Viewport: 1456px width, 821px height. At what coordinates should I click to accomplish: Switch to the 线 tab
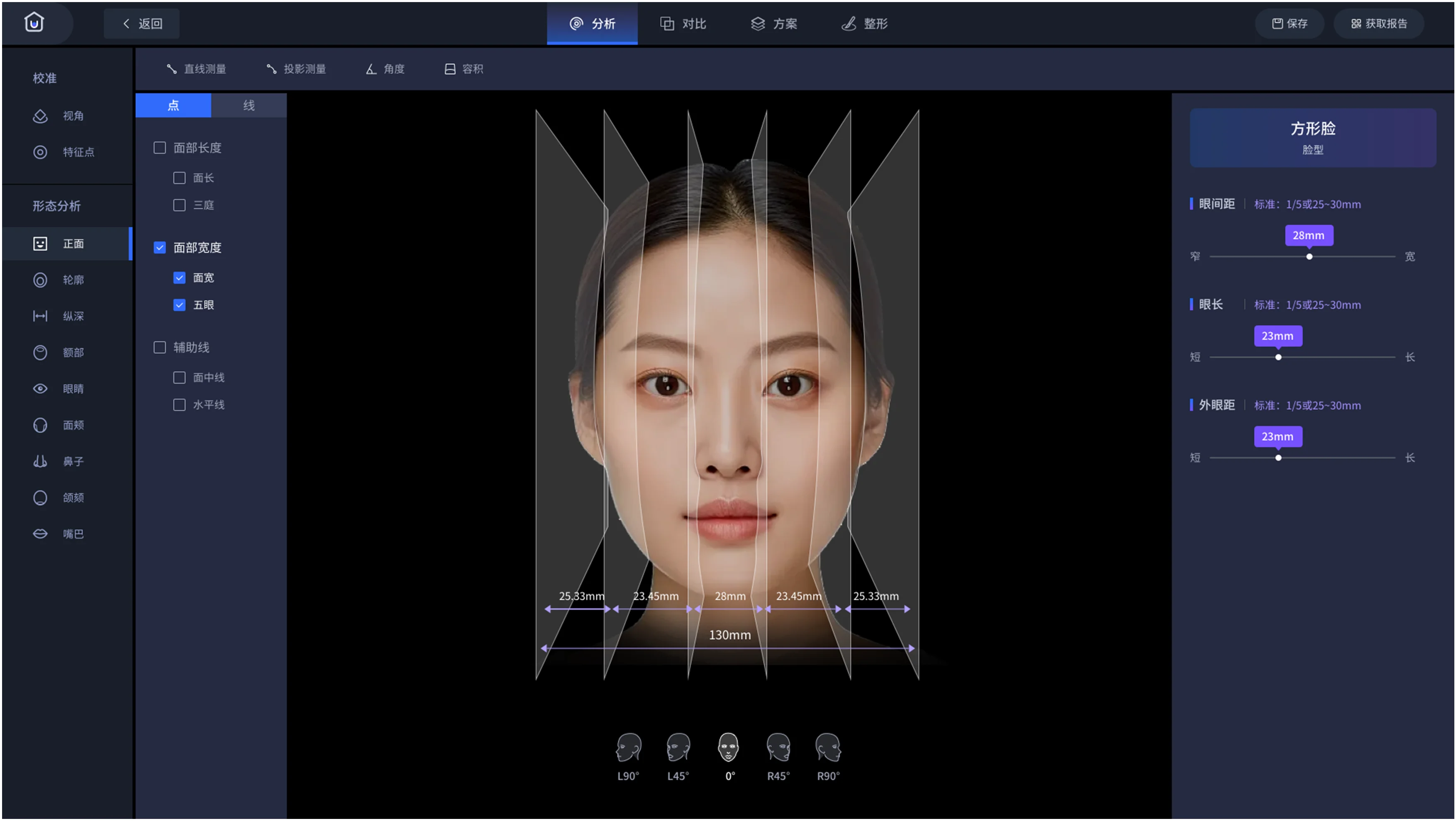pyautogui.click(x=249, y=106)
